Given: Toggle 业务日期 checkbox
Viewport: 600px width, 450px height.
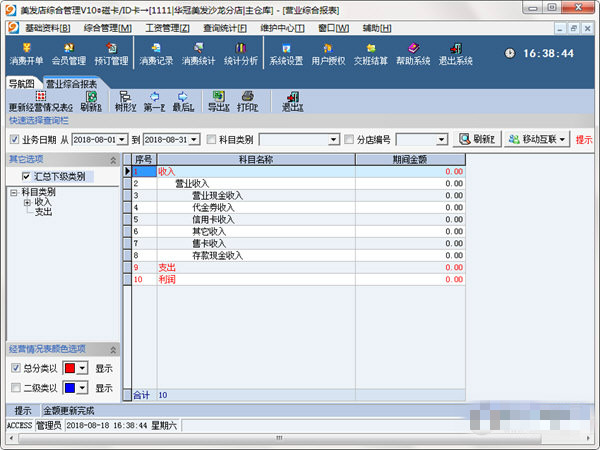Looking at the screenshot, I should coord(15,139).
